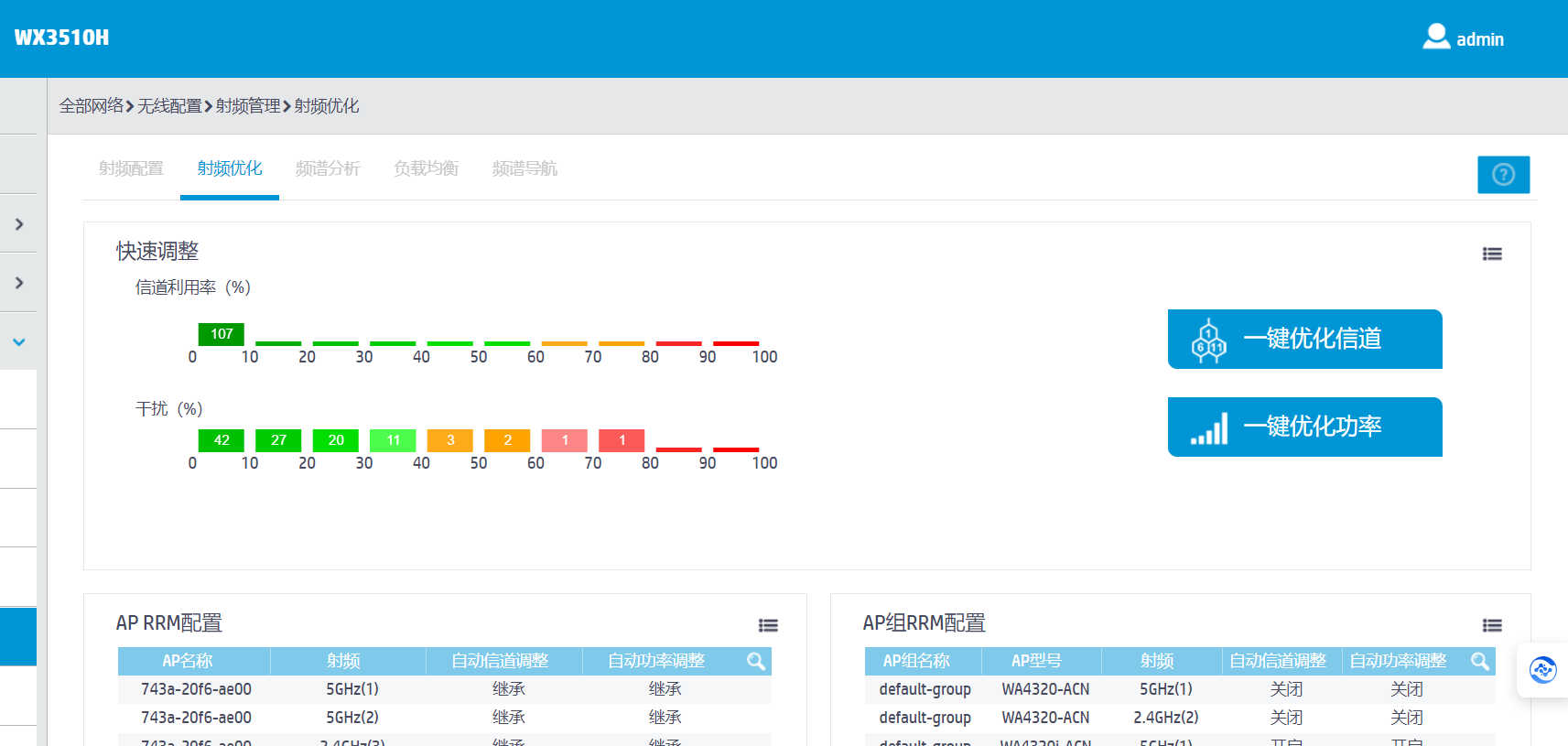The height and width of the screenshot is (746, 1568).
Task: Select the orange interference bar showing 3
Action: pos(450,440)
